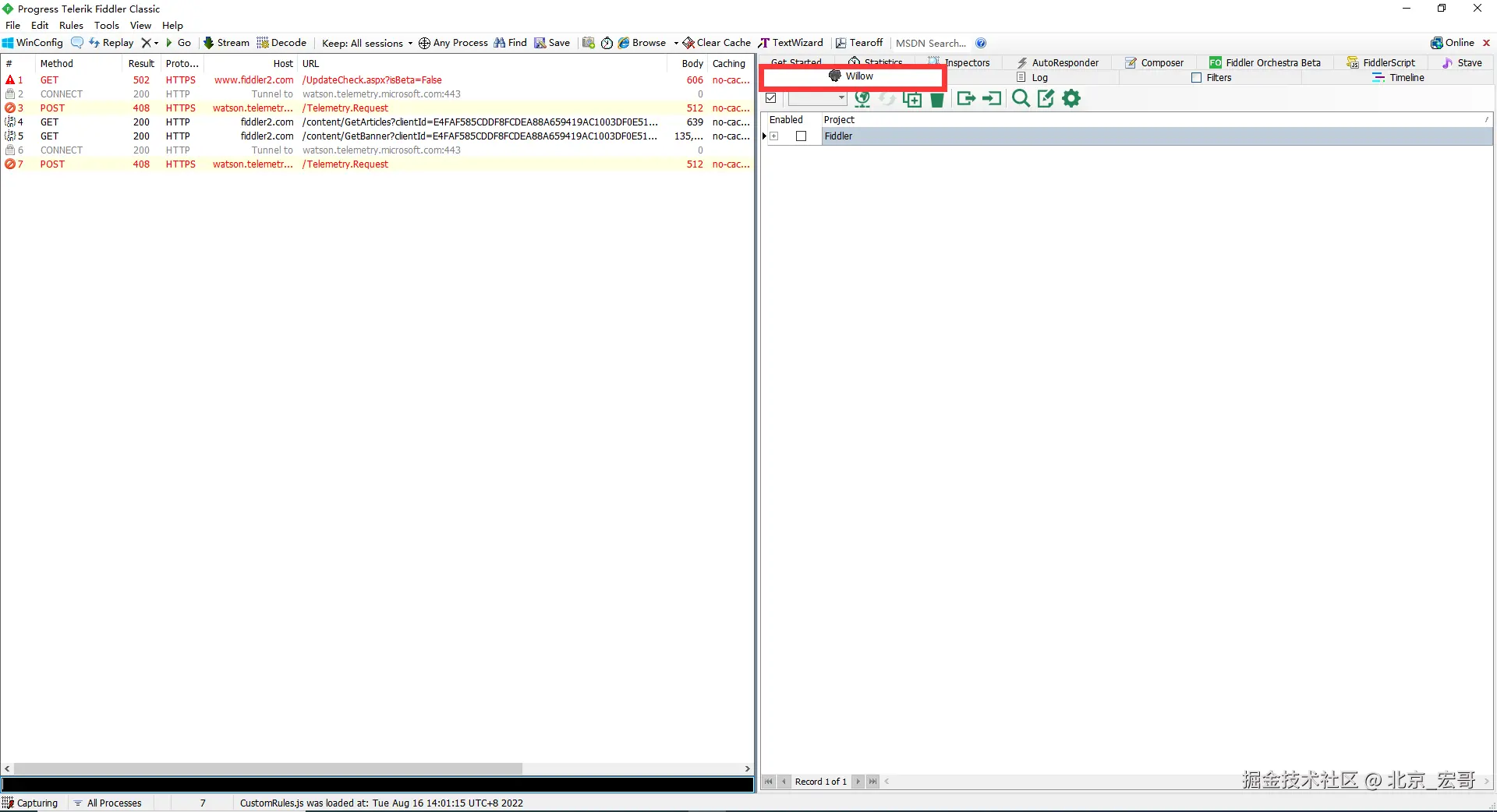The height and width of the screenshot is (812, 1497).
Task: Open the Fiddler Orchestra Beta tab
Action: pos(1265,63)
